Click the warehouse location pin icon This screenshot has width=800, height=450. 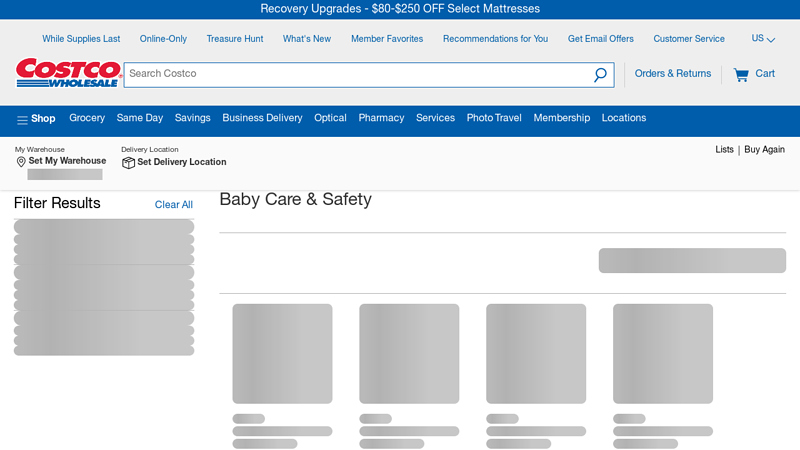(x=21, y=162)
